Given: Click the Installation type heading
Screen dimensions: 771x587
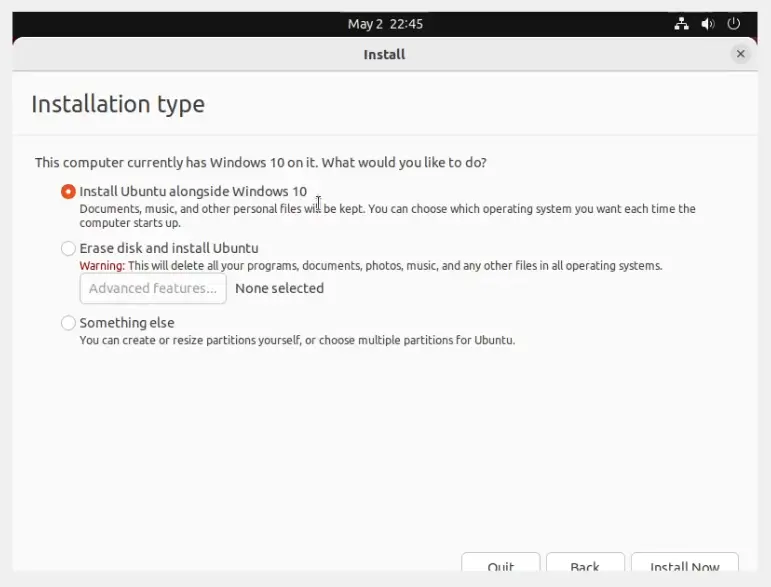Looking at the screenshot, I should [118, 104].
